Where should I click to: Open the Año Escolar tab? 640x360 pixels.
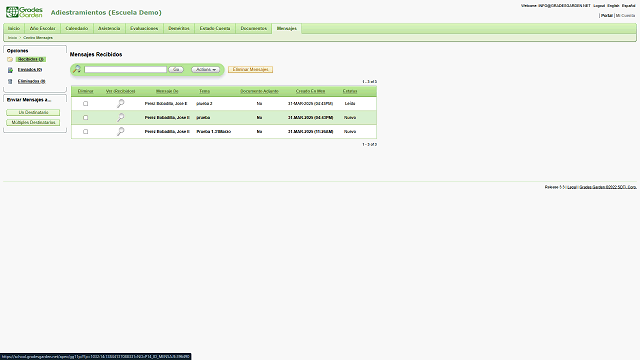coord(42,29)
